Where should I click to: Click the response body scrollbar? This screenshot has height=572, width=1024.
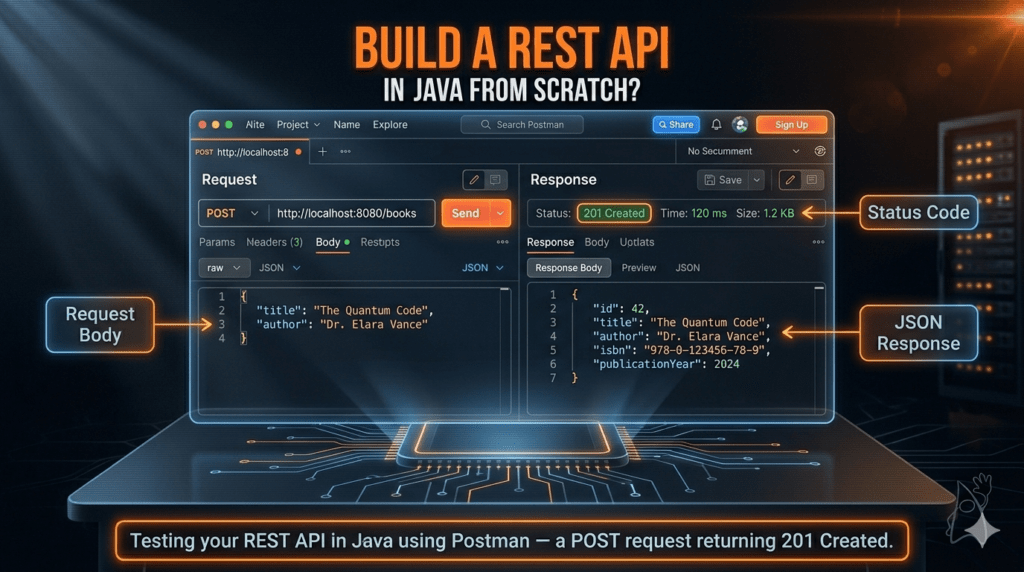coord(819,349)
